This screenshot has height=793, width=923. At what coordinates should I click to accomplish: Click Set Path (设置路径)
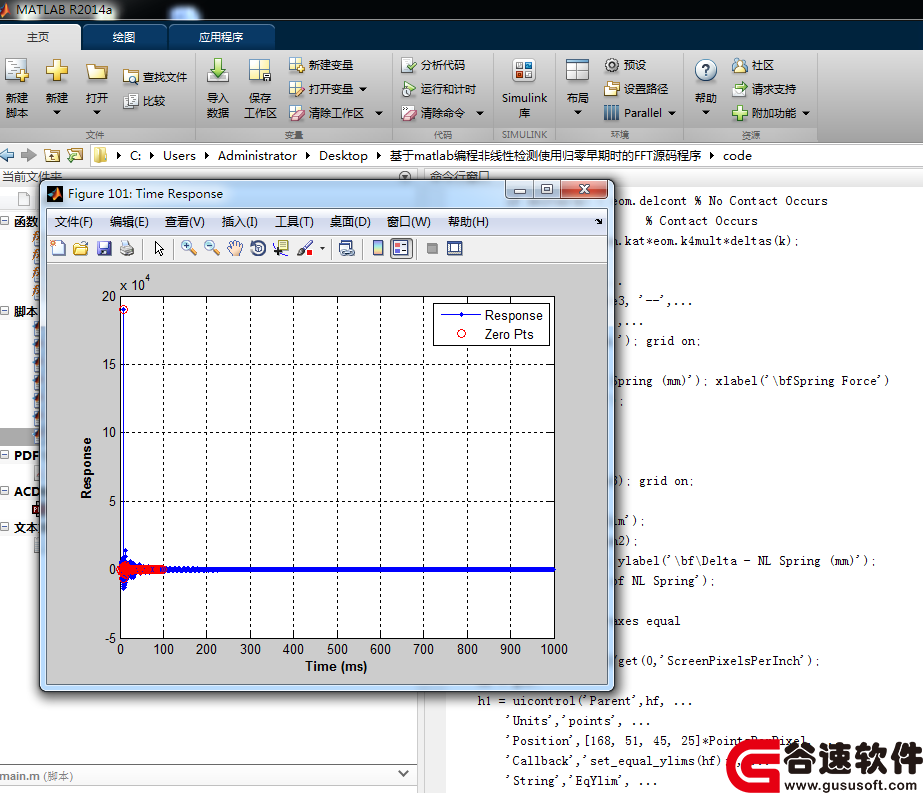pos(636,89)
